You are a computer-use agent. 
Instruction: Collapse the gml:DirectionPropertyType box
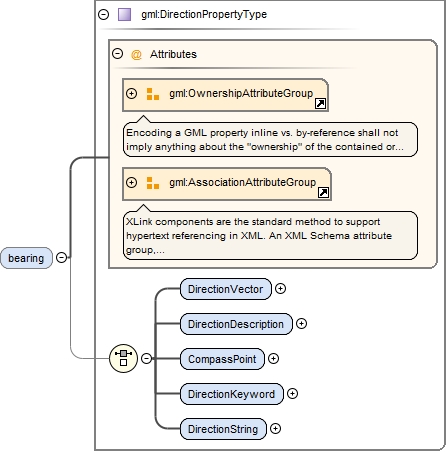click(104, 14)
